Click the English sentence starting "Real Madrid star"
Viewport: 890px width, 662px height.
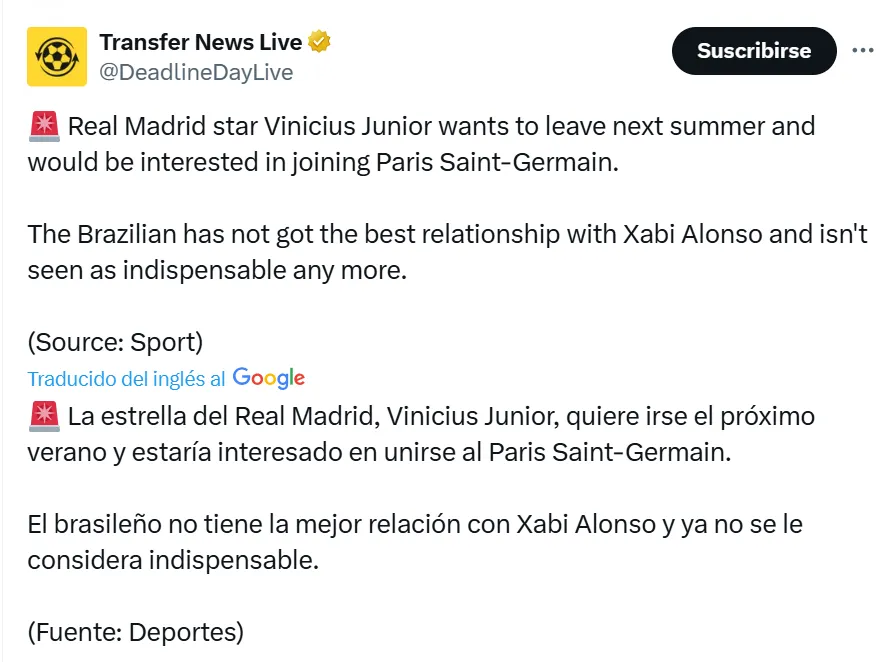440,127
